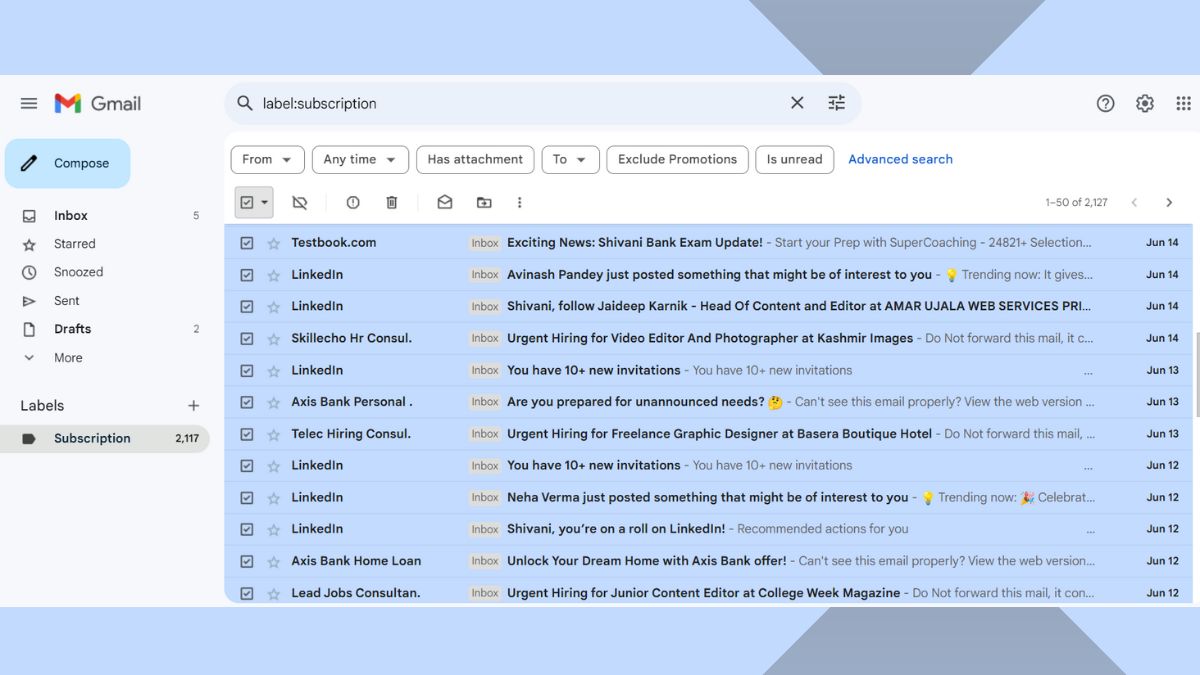
Task: Open the Sent folder
Action: [67, 301]
